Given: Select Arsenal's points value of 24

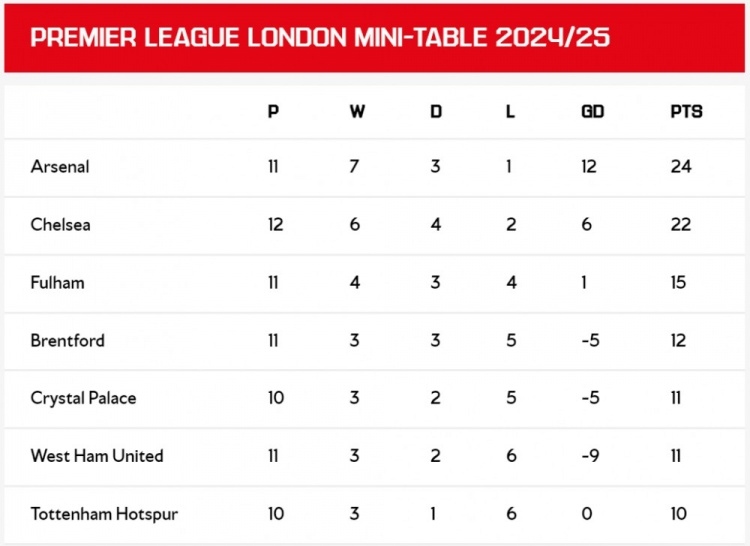Looking at the screenshot, I should tap(681, 167).
